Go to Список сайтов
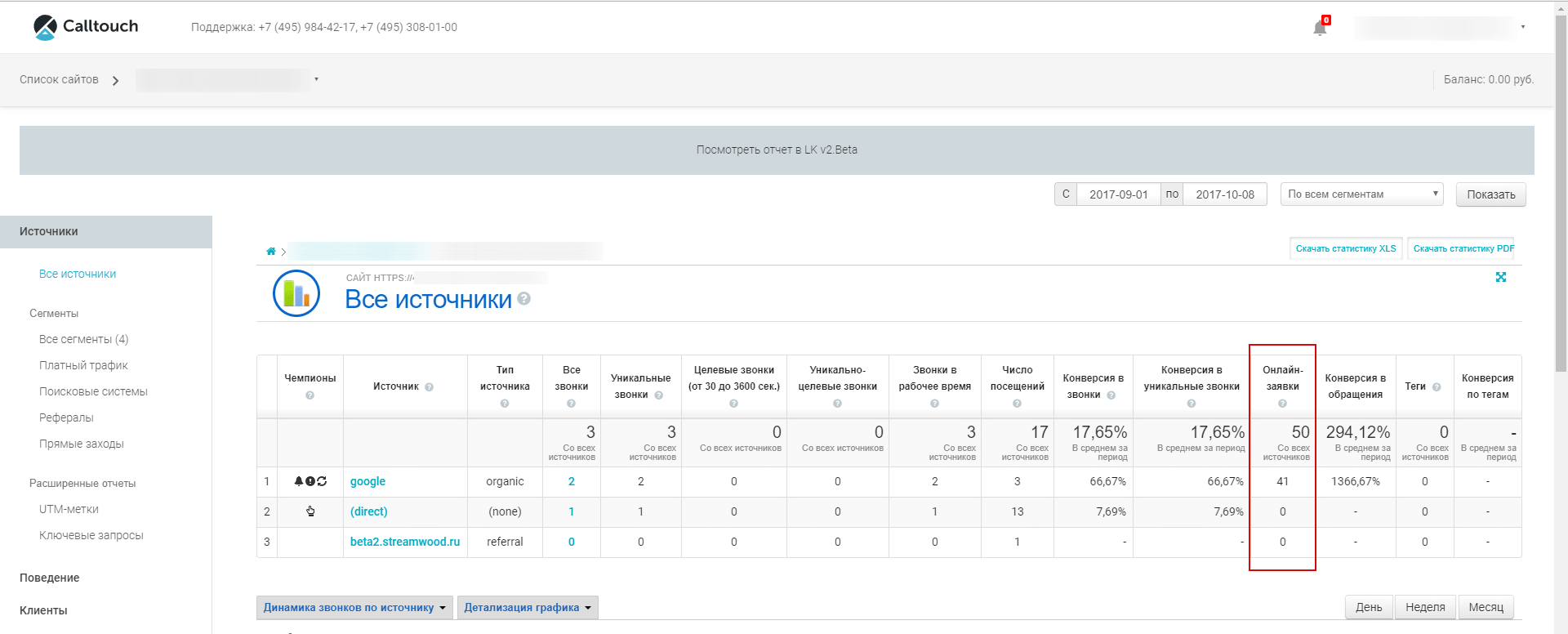The image size is (1568, 634). [x=59, y=79]
